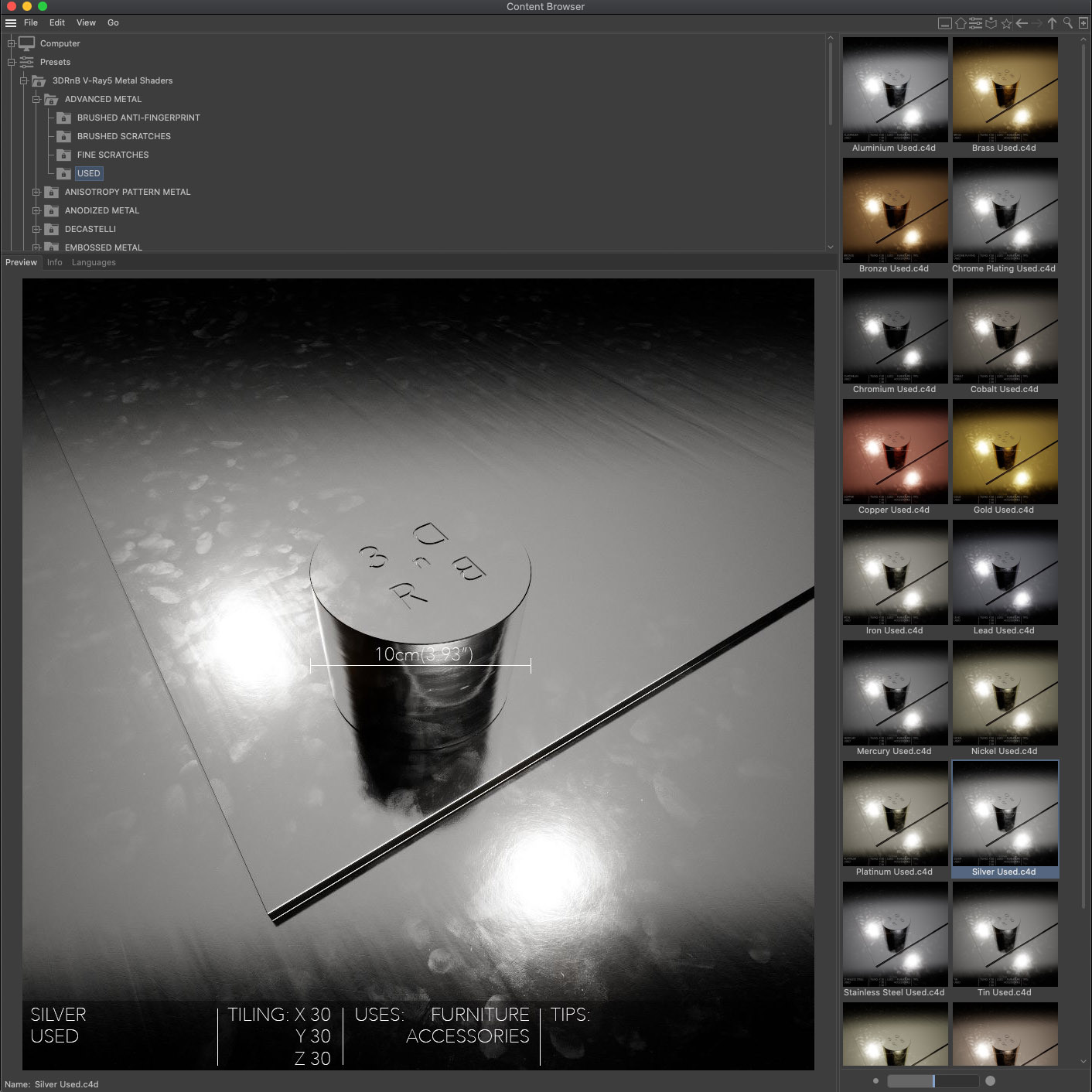1092x1092 pixels.
Task: Select 3DRnB V-Ray5 Metal Shaders label
Action: click(x=112, y=80)
